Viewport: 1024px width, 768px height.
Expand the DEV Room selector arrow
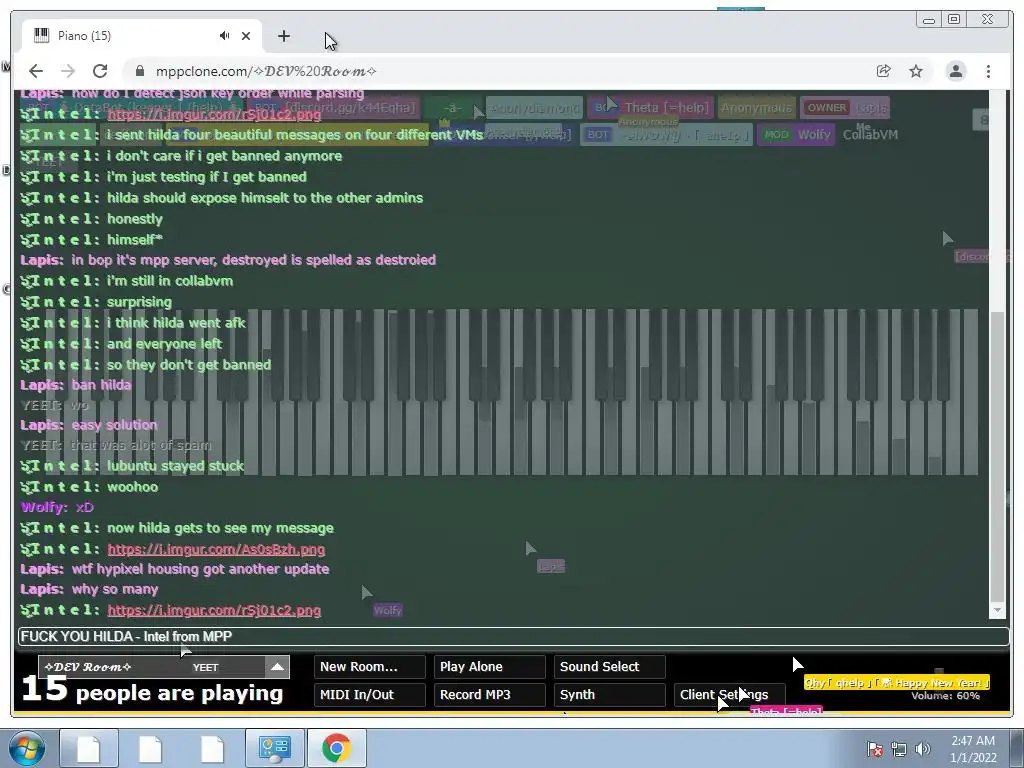277,667
